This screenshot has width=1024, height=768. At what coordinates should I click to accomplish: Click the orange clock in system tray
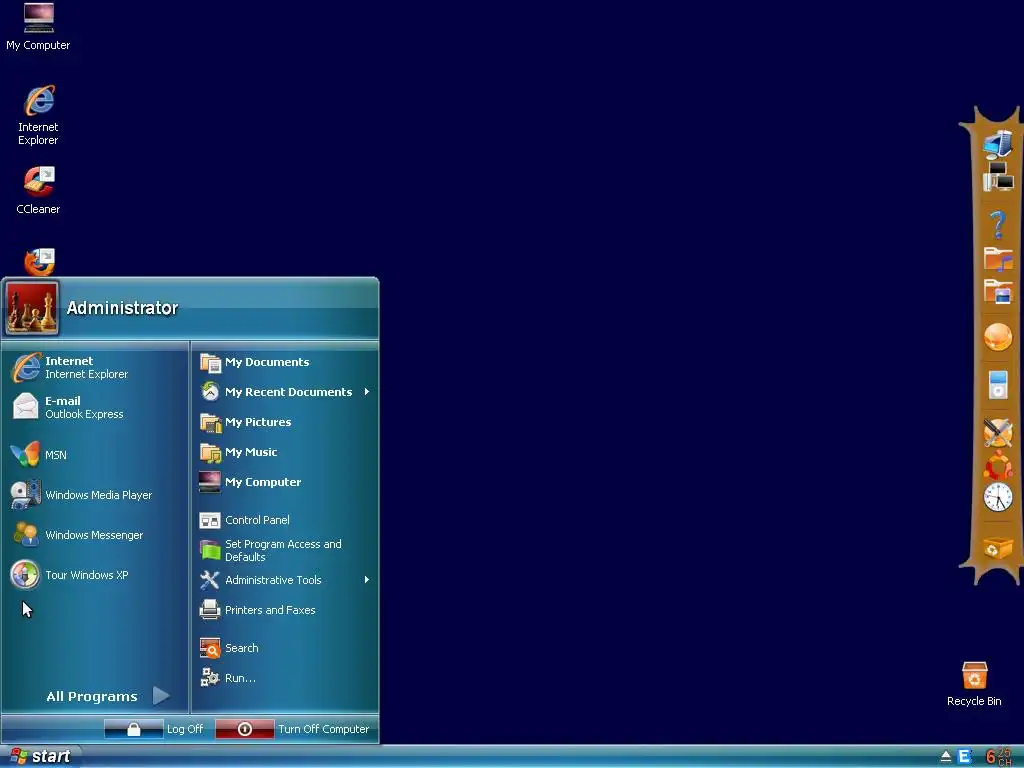coord(999,757)
